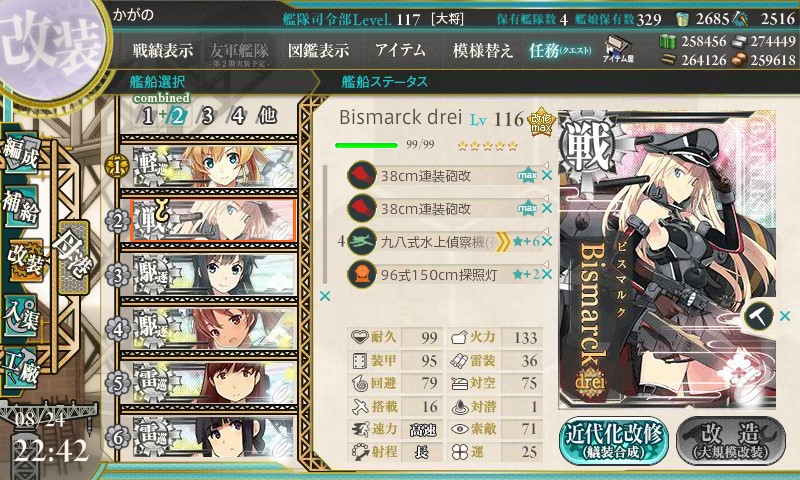Open the 工廠 factory sidebar icon
The image size is (800, 480).
21,366
